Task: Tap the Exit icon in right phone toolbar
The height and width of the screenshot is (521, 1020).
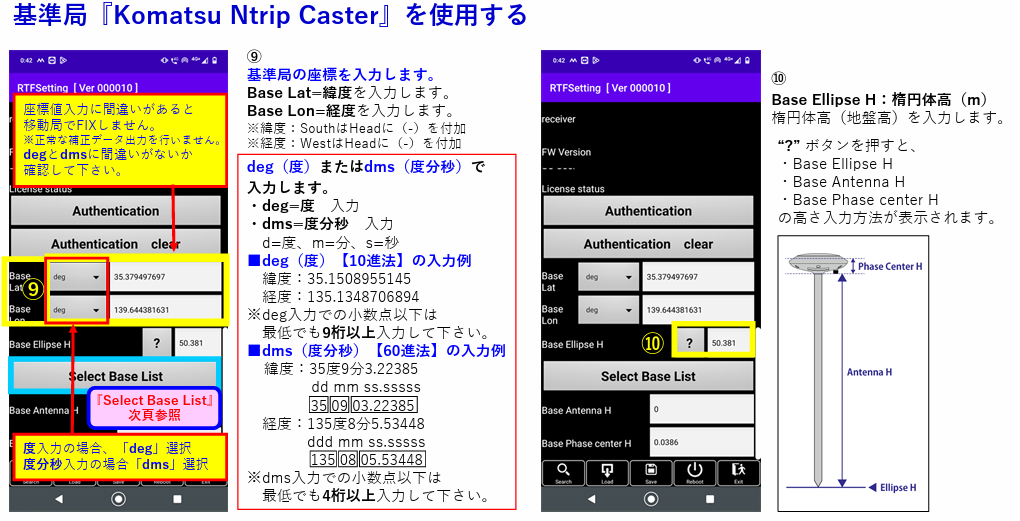Action: [738, 473]
